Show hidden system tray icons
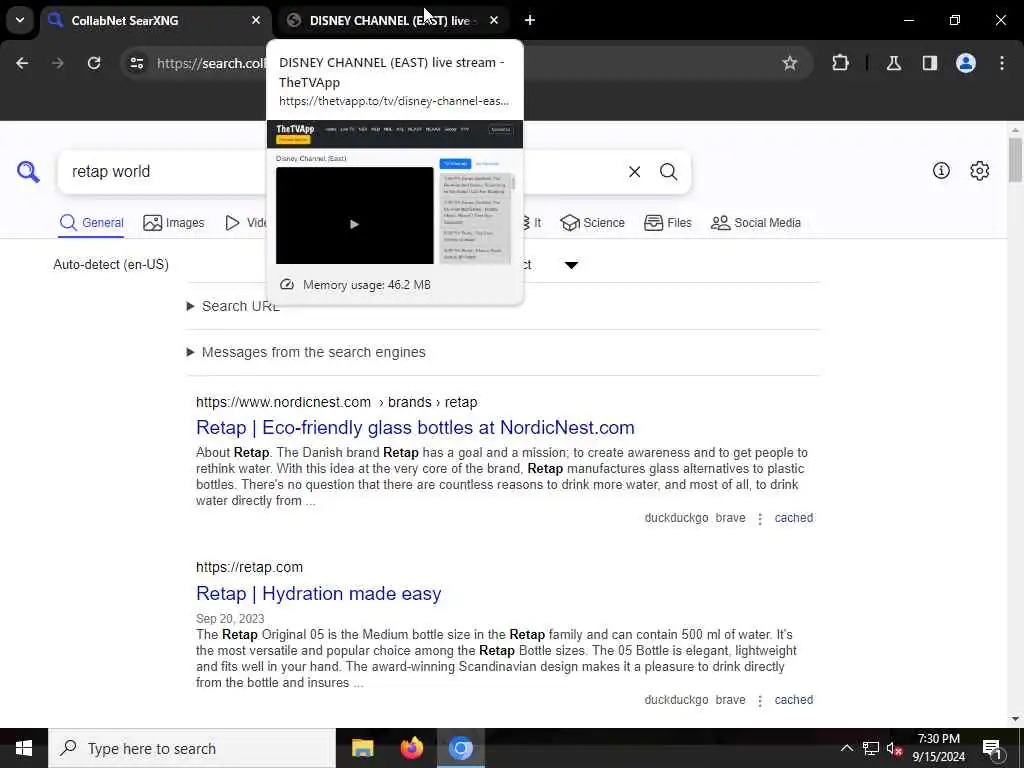 (846, 748)
